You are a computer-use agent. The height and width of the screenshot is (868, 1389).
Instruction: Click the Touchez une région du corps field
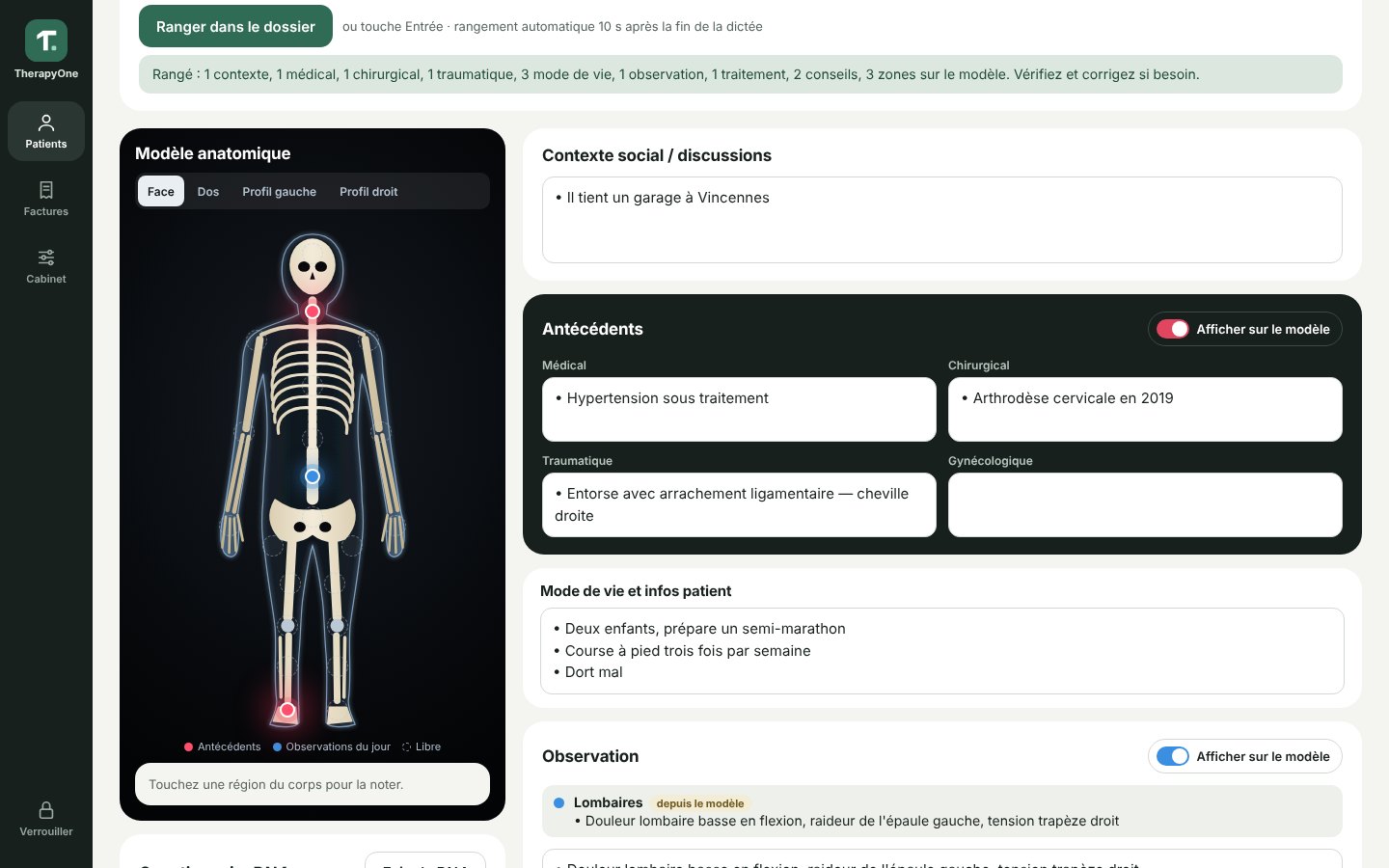pos(313,784)
